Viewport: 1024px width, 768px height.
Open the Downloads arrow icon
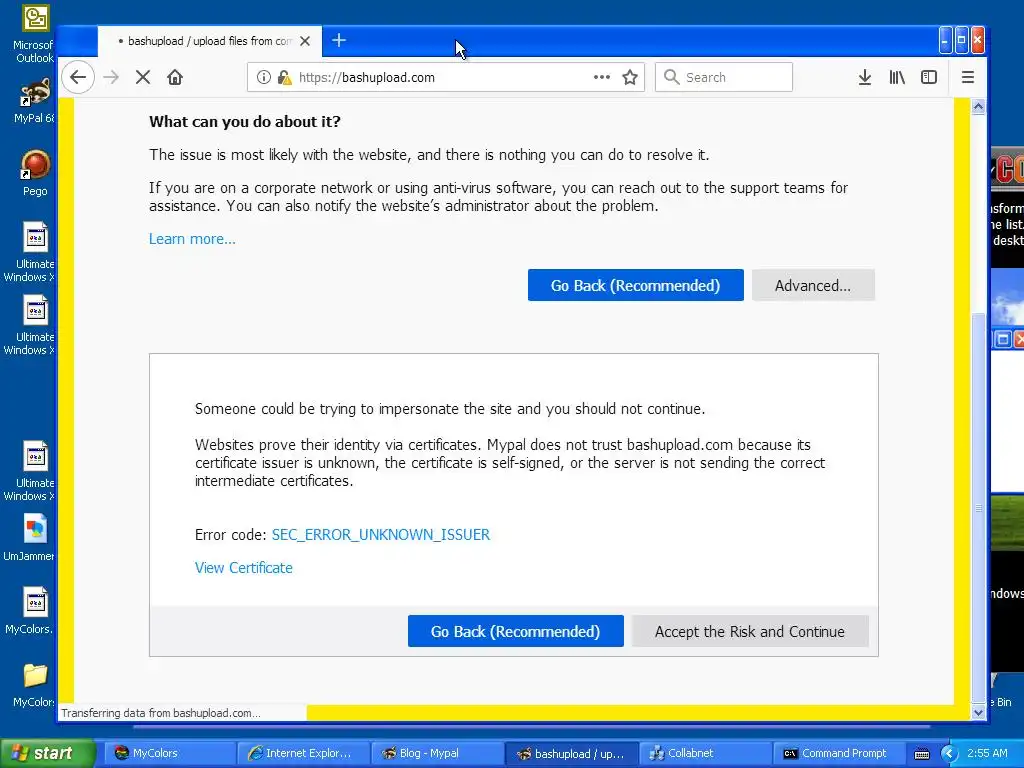tap(865, 77)
